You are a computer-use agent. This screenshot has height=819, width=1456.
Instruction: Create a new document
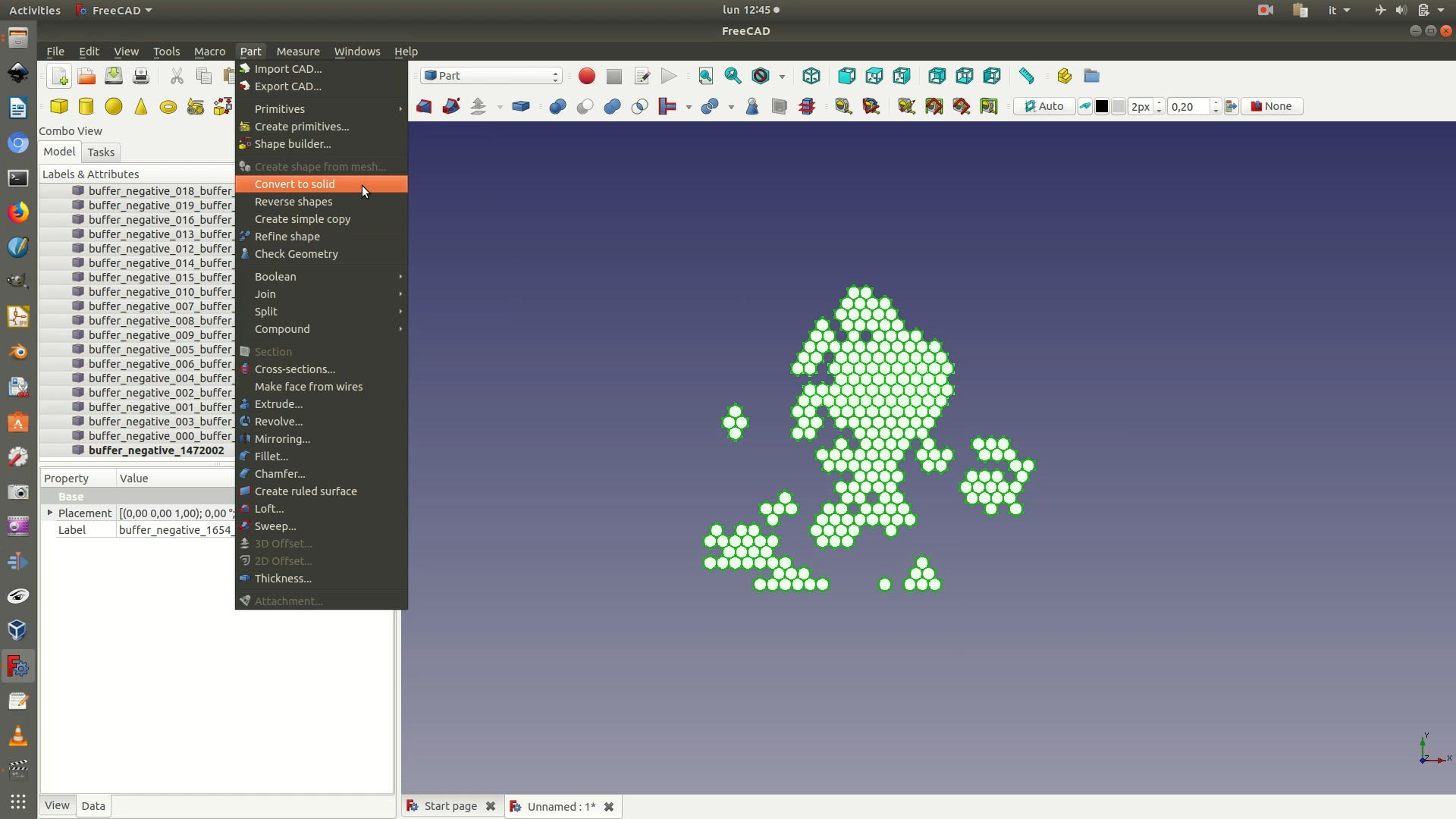59,76
